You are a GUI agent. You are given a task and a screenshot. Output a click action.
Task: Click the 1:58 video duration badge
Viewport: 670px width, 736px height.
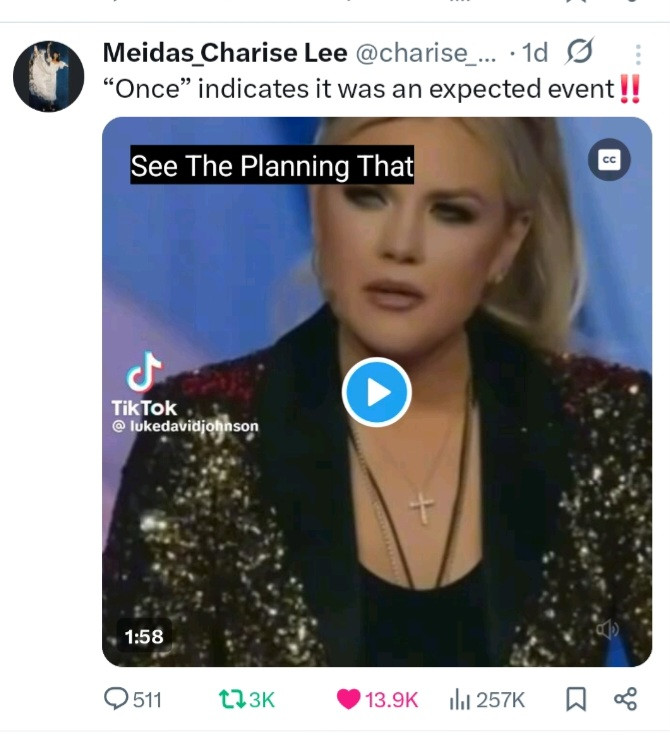tap(144, 636)
